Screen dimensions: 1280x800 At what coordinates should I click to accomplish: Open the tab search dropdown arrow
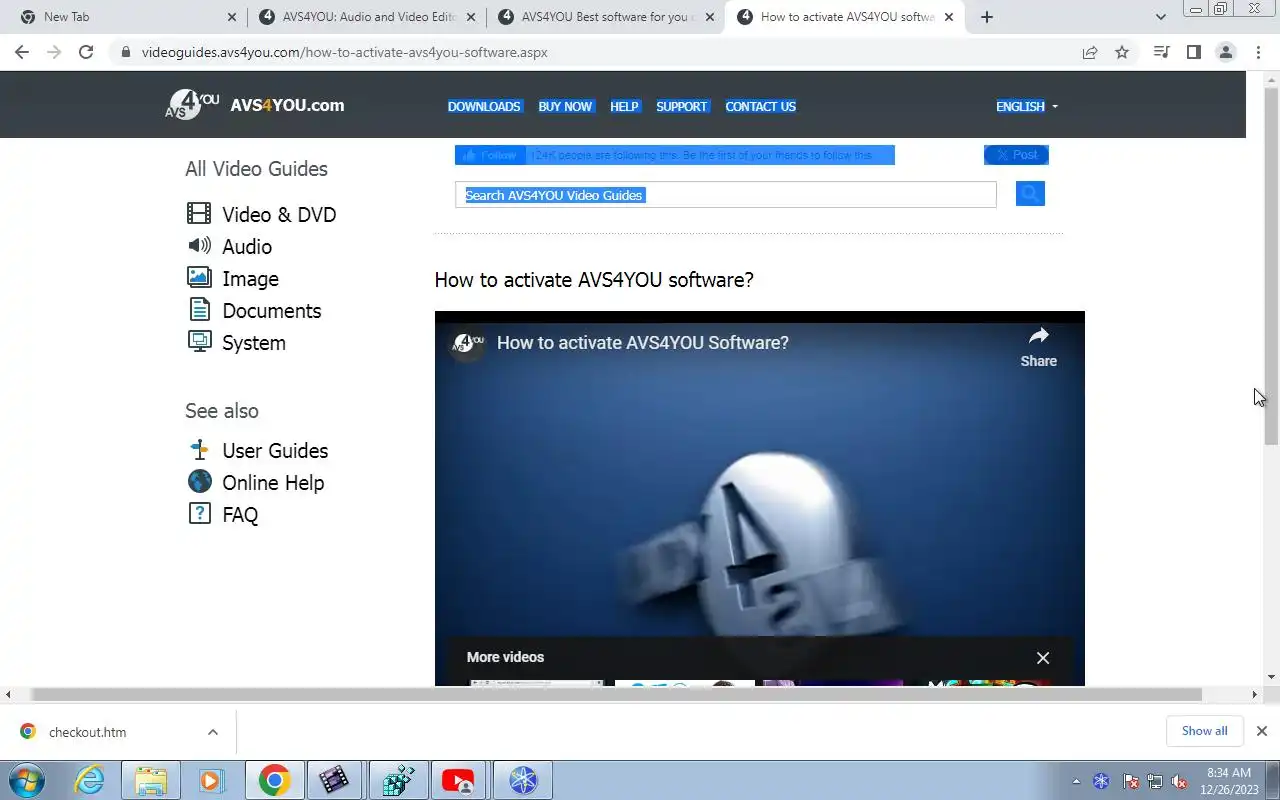pyautogui.click(x=1160, y=17)
